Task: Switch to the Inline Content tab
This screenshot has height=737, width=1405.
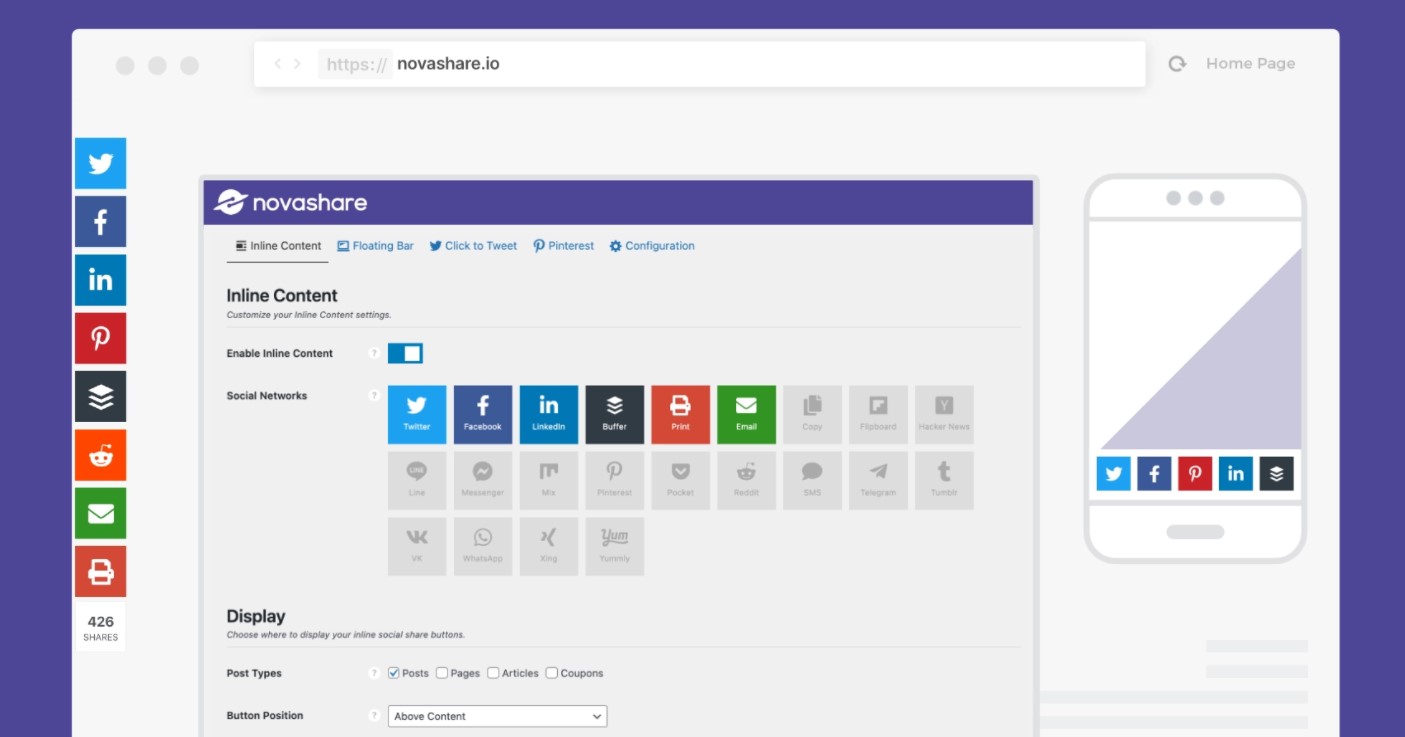Action: click(278, 246)
